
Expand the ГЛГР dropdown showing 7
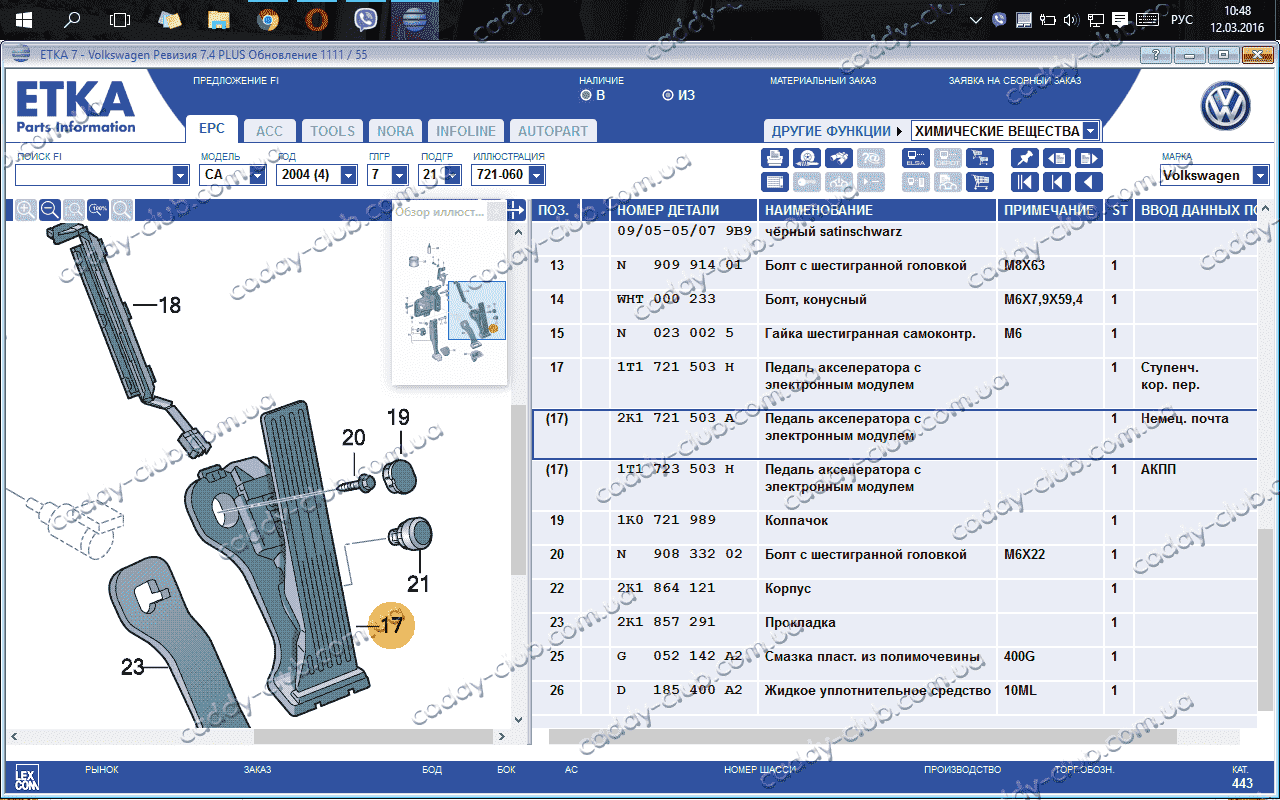399,175
